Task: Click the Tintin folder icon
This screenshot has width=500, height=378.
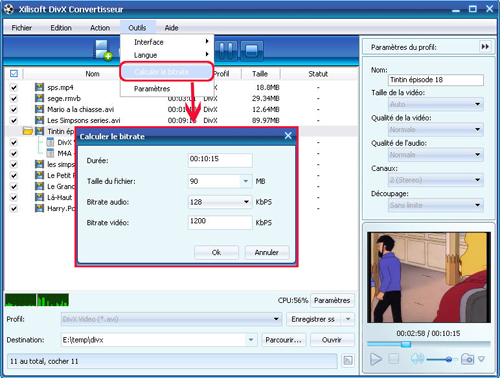Action: (28, 131)
